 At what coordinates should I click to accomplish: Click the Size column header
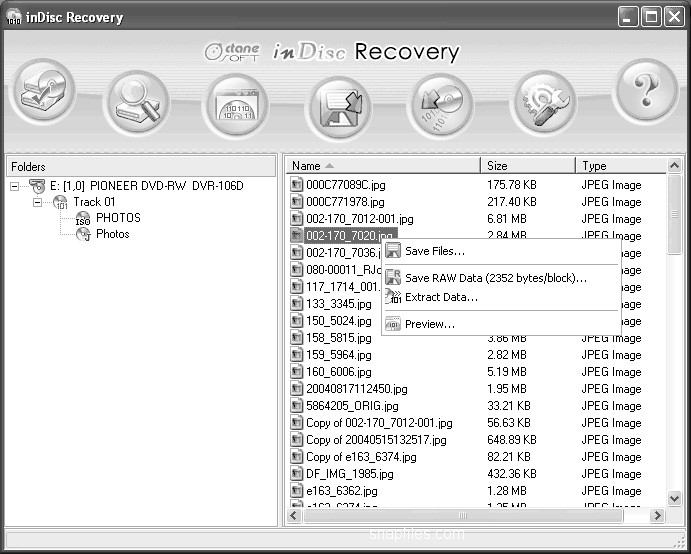point(527,166)
